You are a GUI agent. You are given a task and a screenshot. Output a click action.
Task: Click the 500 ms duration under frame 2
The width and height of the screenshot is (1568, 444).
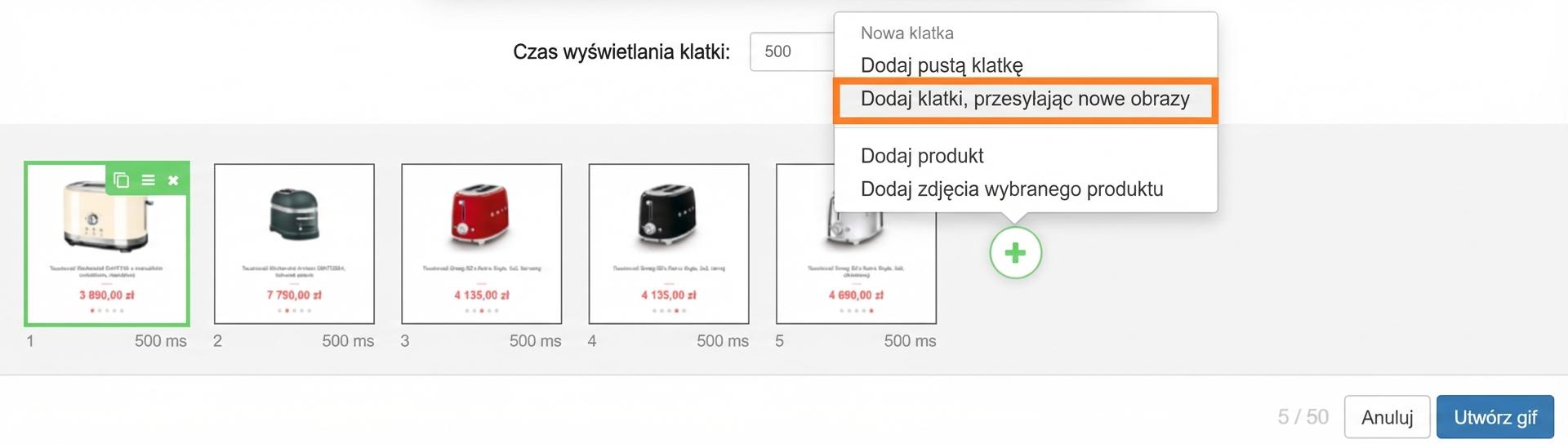coord(348,341)
